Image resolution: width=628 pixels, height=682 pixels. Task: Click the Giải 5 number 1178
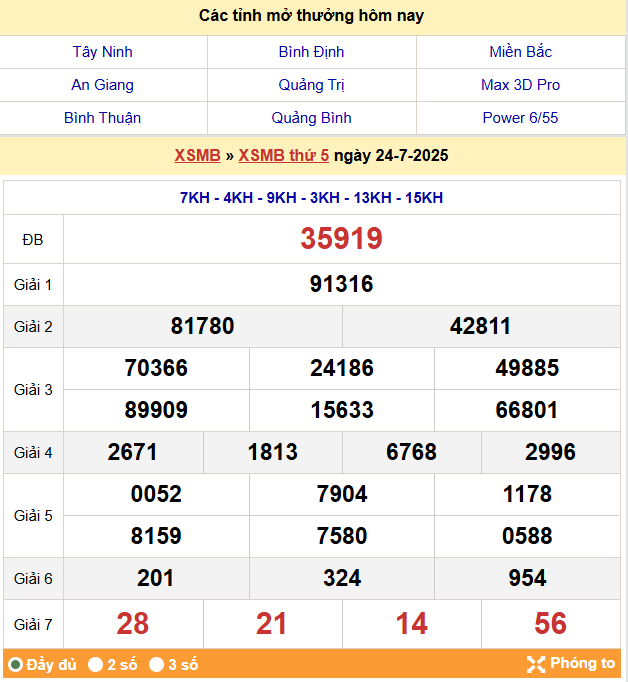point(527,494)
